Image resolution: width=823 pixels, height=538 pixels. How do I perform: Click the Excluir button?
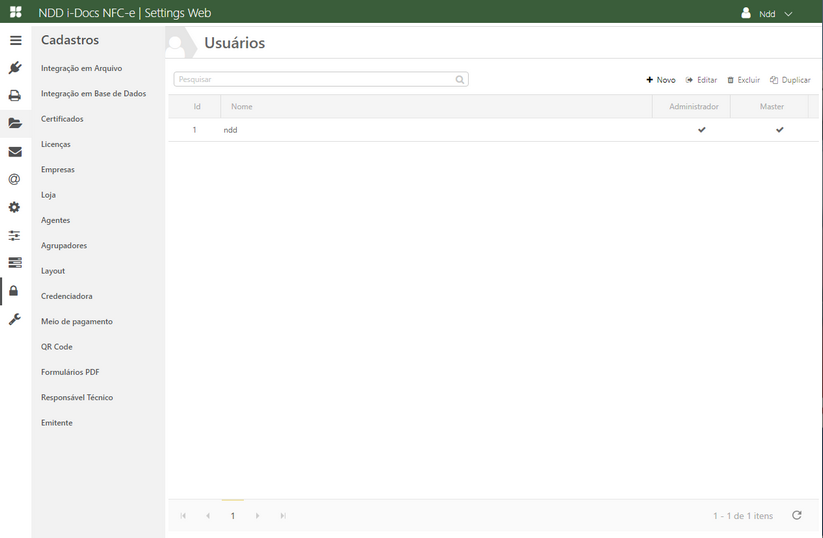pyautogui.click(x=744, y=80)
